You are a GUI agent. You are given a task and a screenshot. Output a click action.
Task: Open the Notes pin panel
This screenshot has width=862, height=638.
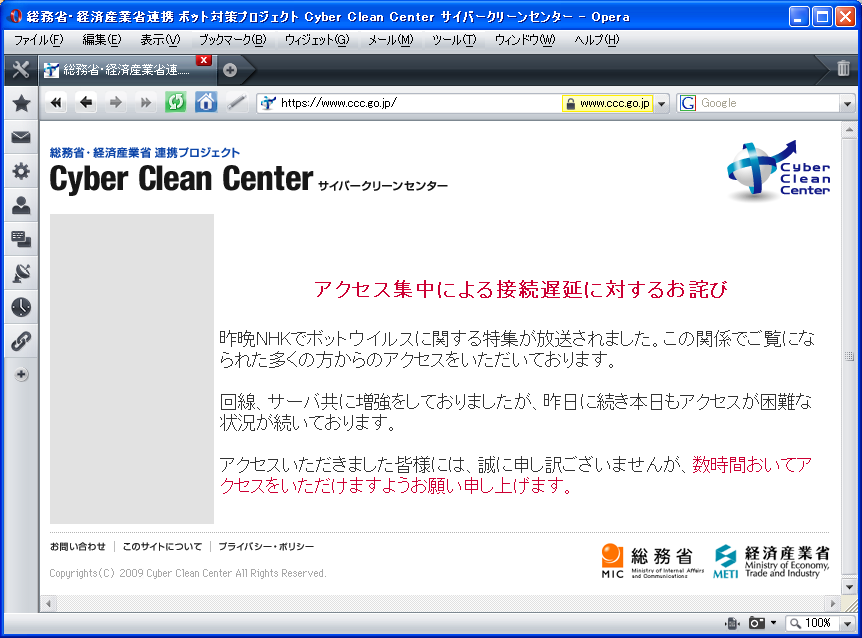[21, 273]
